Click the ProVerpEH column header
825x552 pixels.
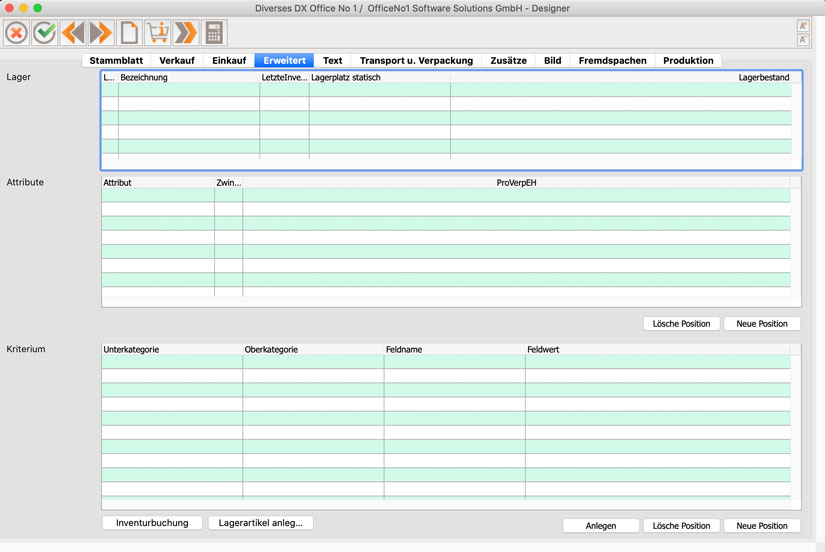(516, 183)
